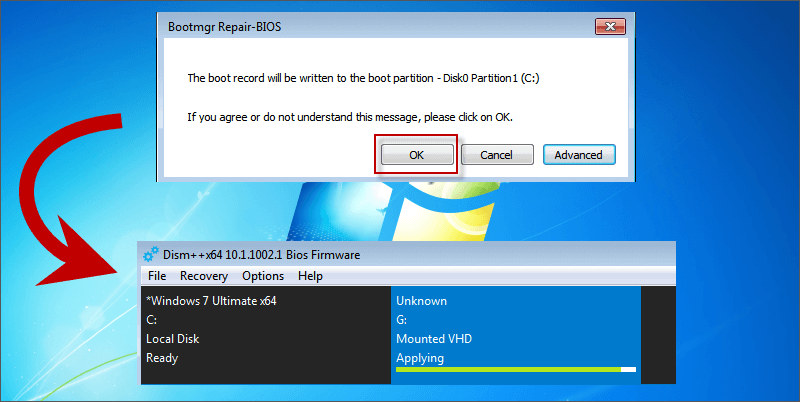Viewport: 800px width, 402px height.
Task: Click OK in the Bootmgr Repair dialog
Action: coord(417,155)
